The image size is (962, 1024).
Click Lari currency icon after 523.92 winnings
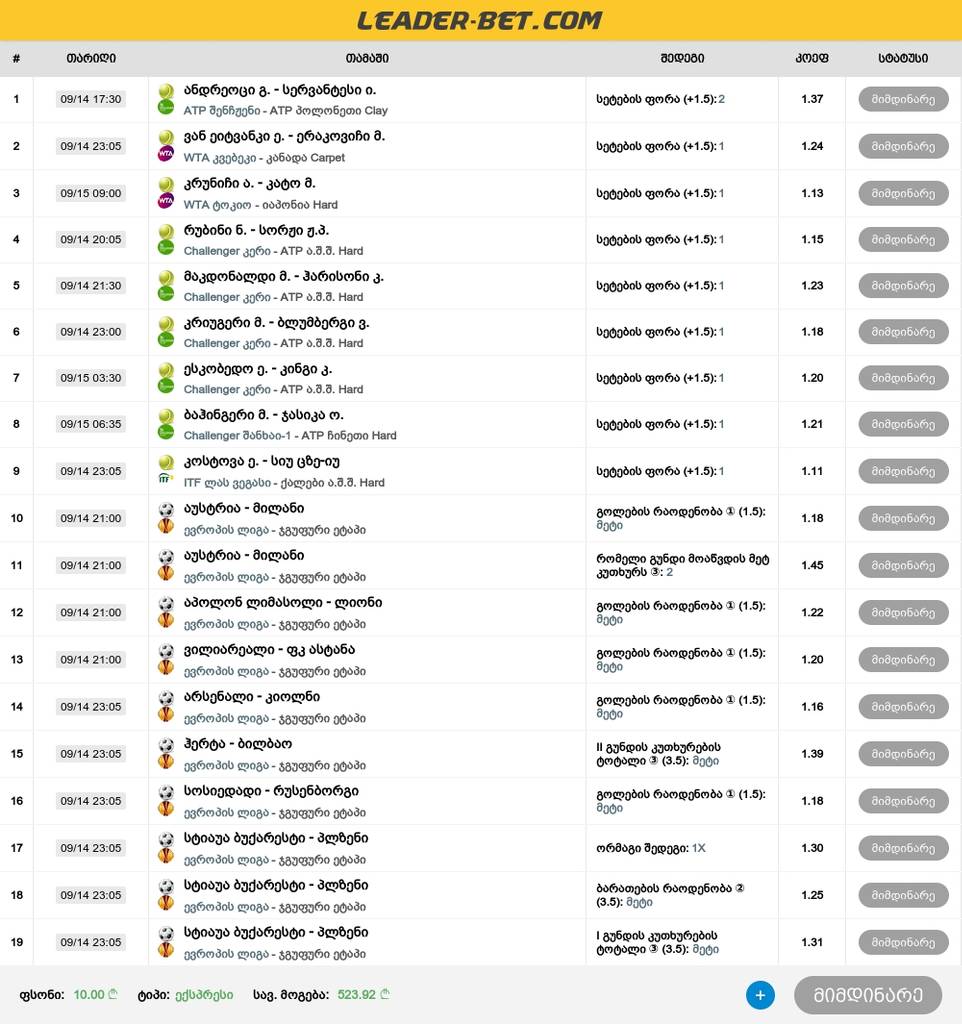385,994
